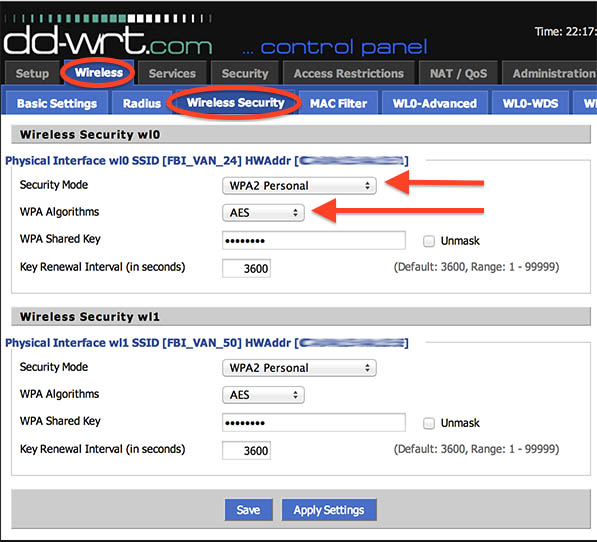Open wl1 WPA Algorithms dropdown

point(263,395)
